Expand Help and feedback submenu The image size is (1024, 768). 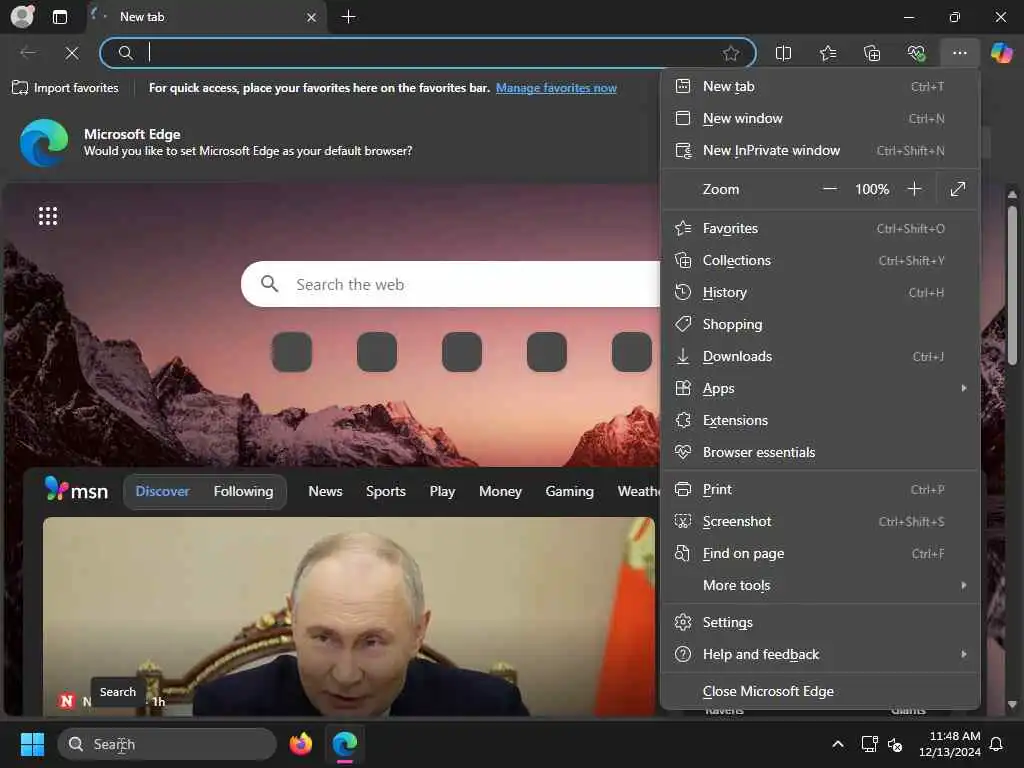point(820,654)
